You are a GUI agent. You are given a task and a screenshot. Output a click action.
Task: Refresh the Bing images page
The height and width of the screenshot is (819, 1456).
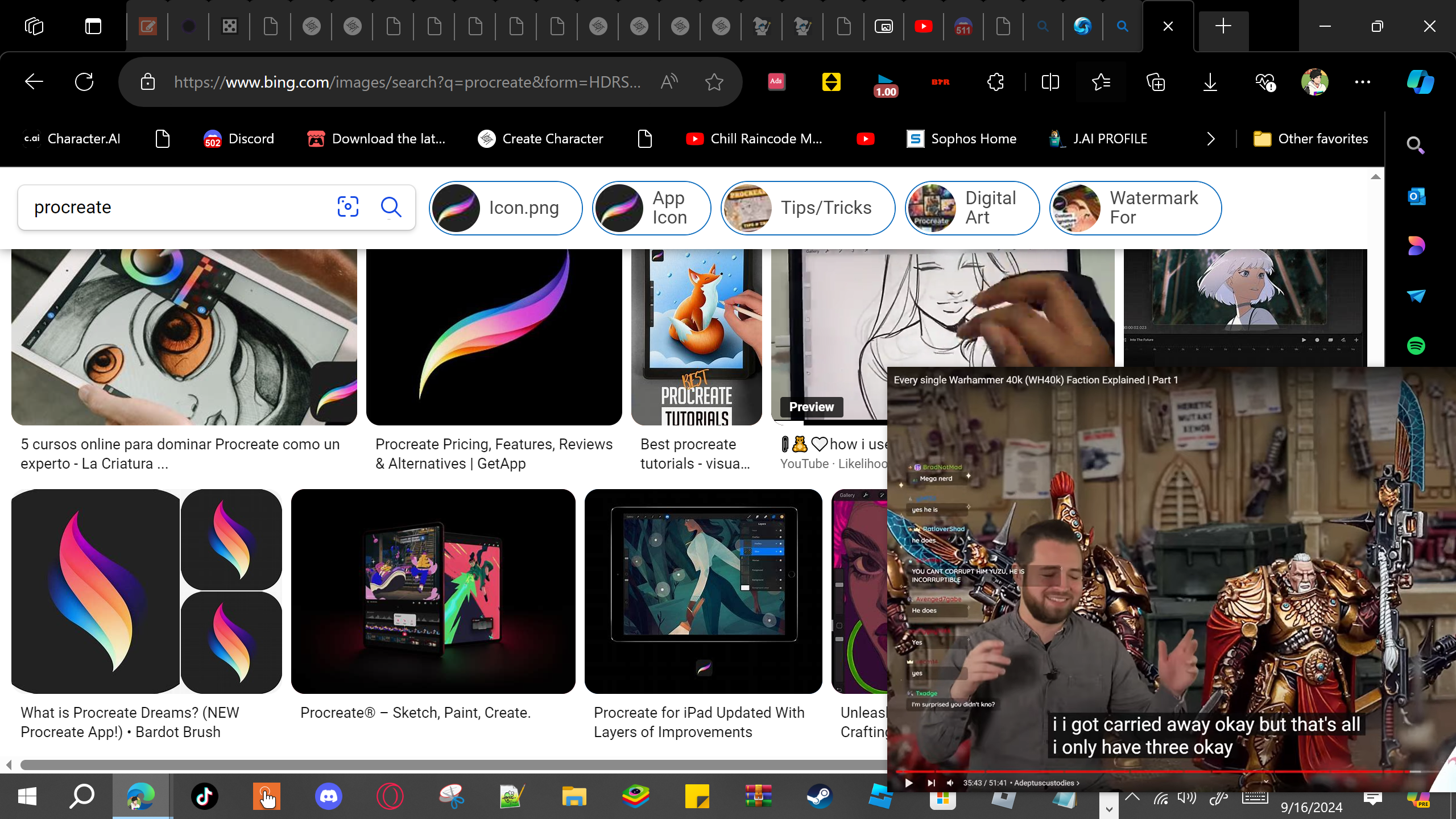click(x=84, y=82)
